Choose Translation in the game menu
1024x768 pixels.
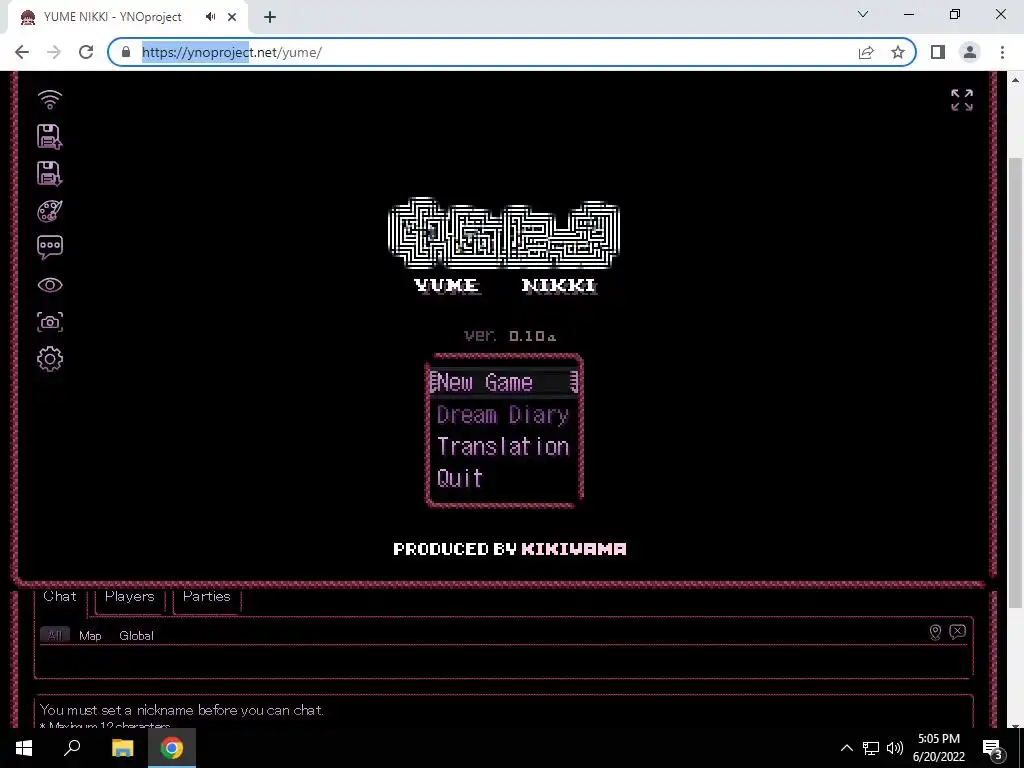(503, 446)
